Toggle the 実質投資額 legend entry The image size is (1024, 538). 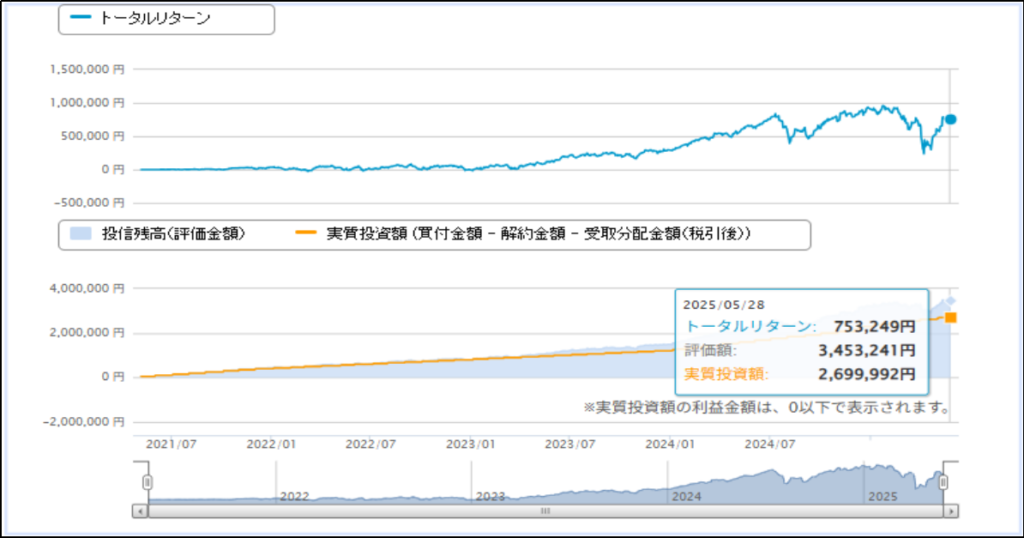(x=523, y=233)
